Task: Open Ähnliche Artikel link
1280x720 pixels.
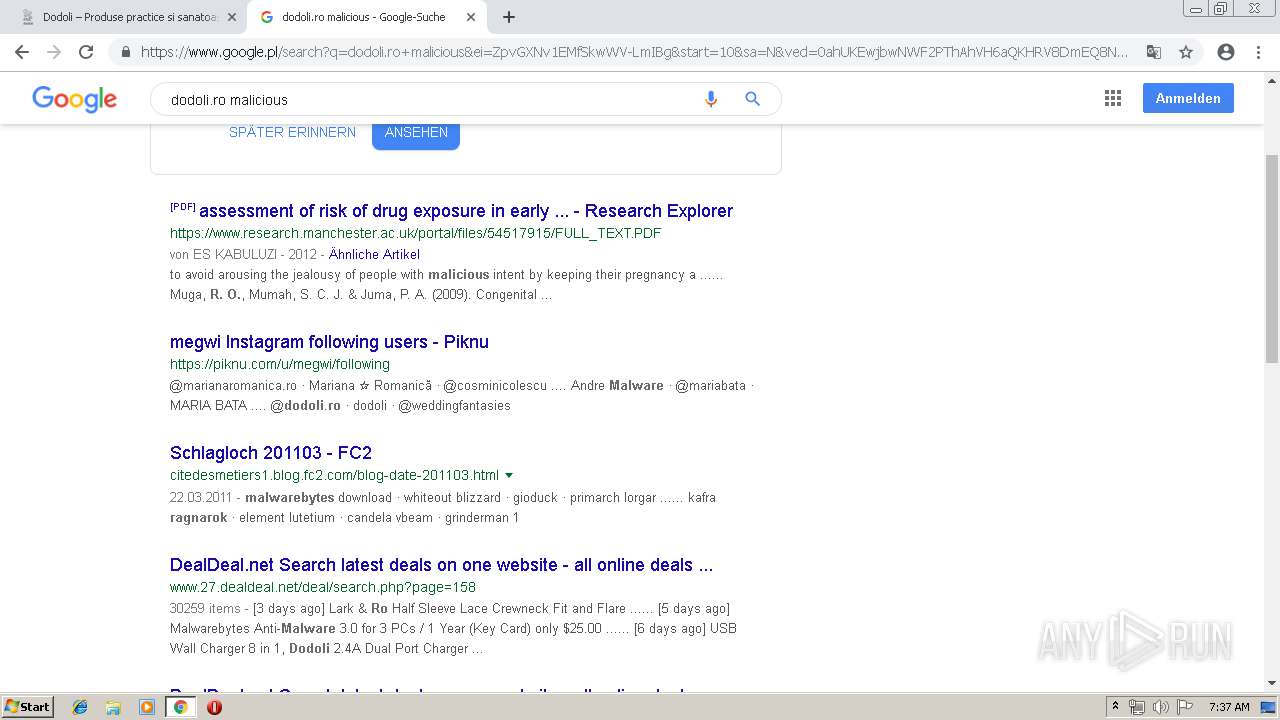Action: [374, 254]
